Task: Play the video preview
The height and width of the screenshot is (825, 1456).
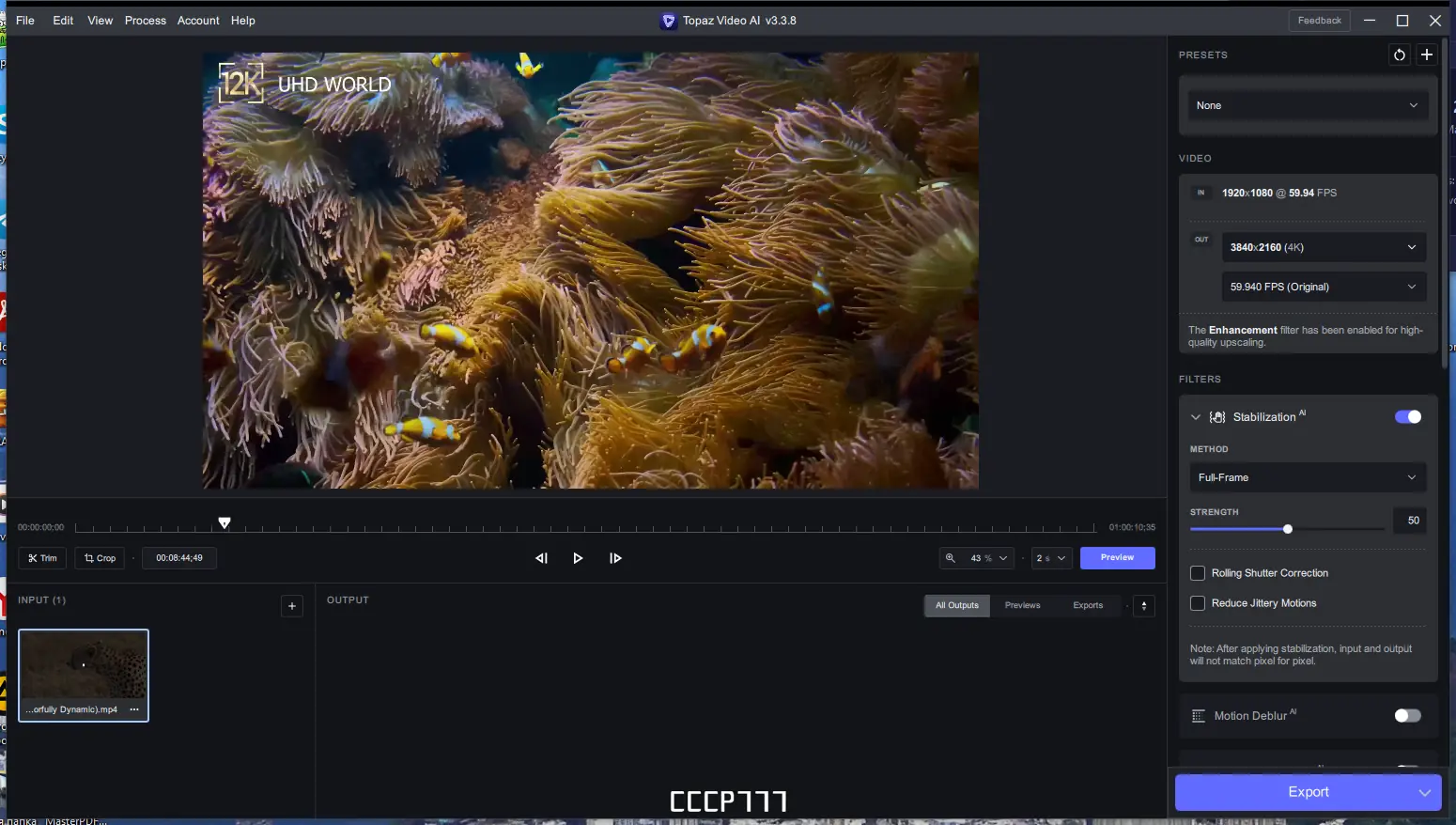Action: pyautogui.click(x=578, y=558)
